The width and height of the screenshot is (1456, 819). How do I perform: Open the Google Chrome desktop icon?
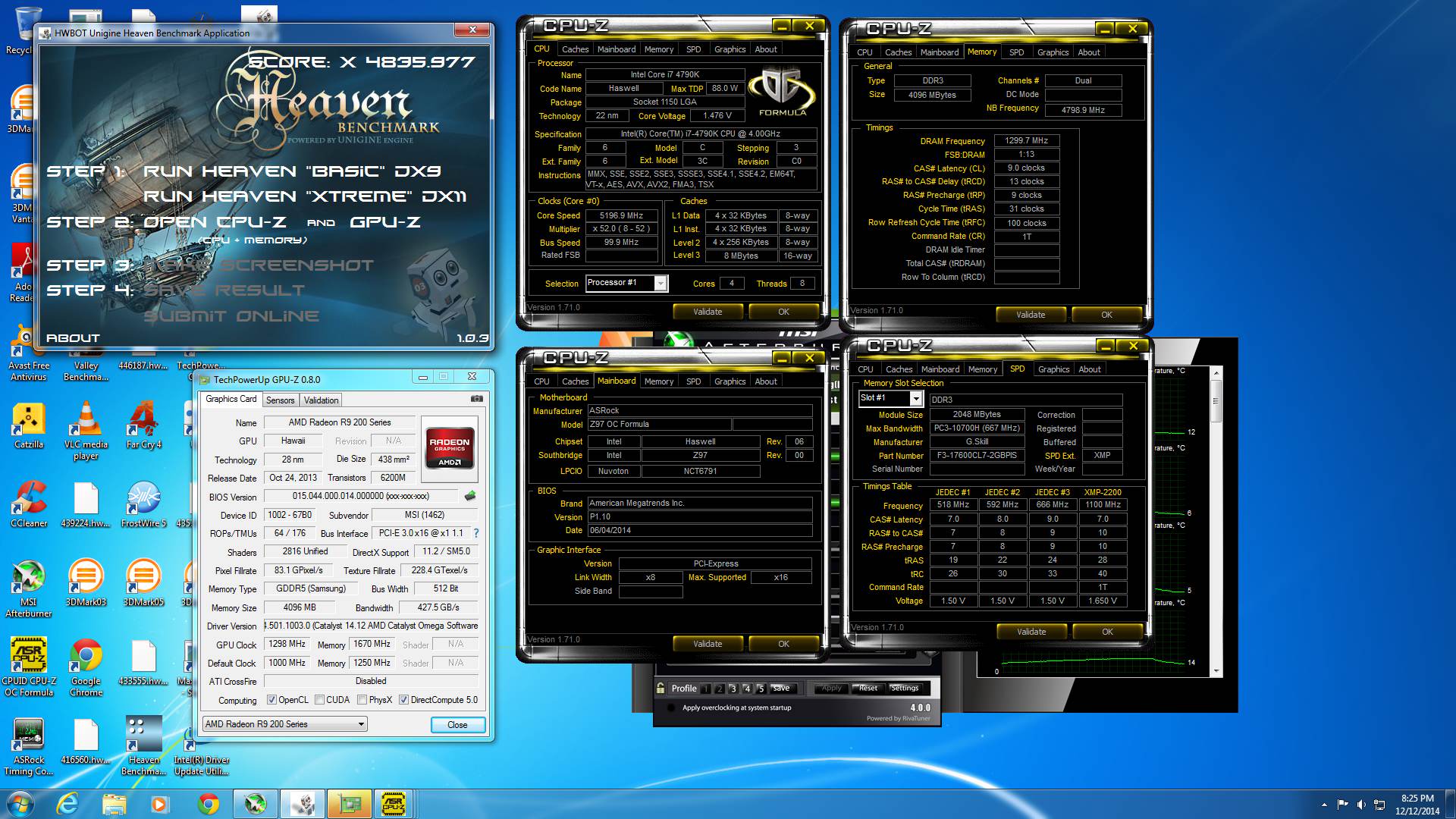coord(86,667)
